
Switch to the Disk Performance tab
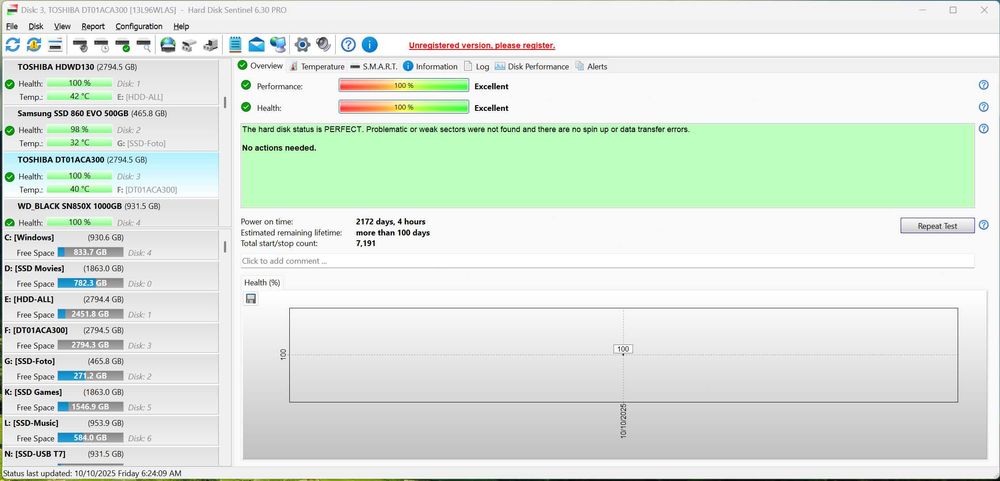532,66
